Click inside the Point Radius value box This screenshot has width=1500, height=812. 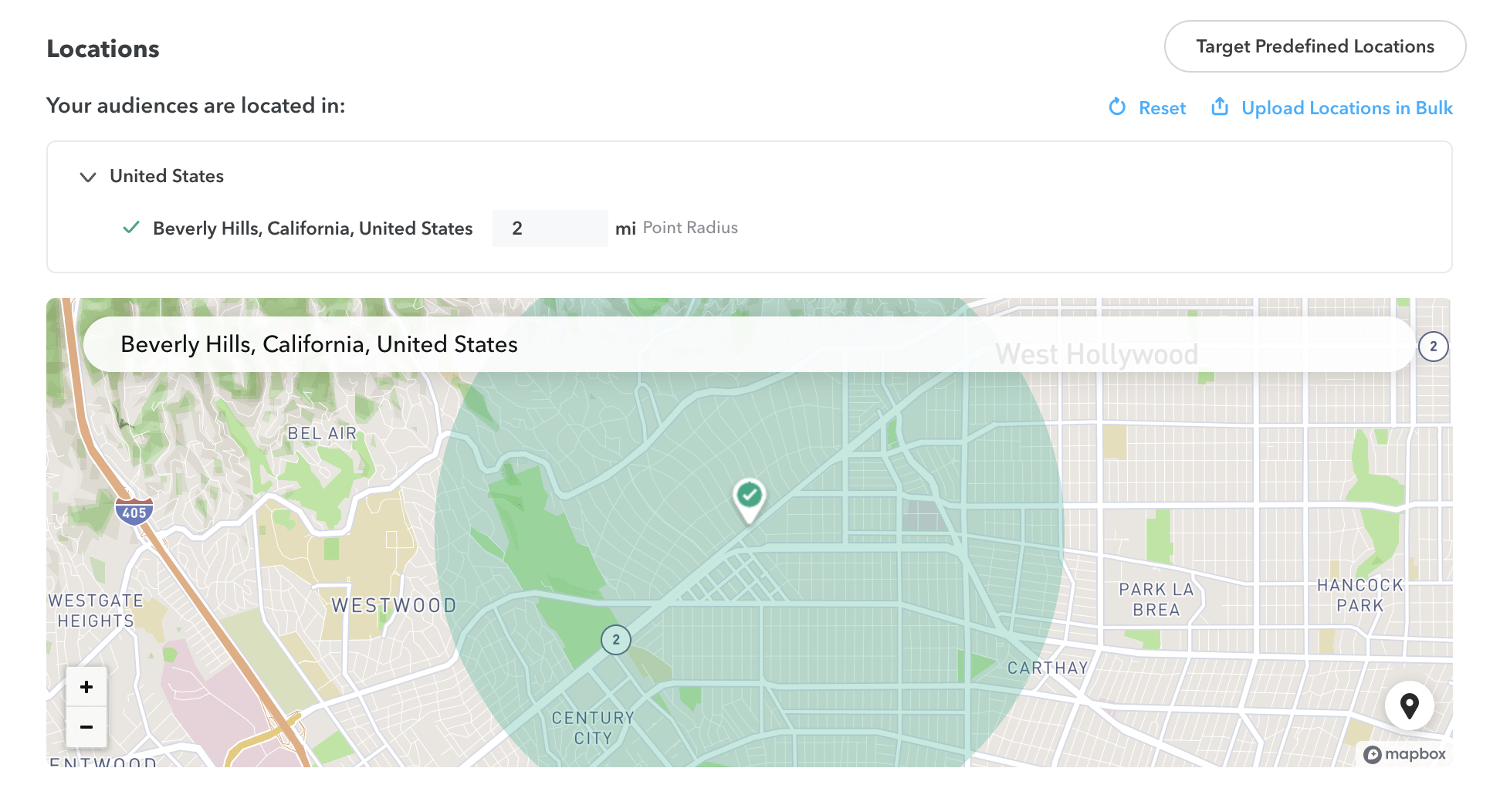click(550, 228)
